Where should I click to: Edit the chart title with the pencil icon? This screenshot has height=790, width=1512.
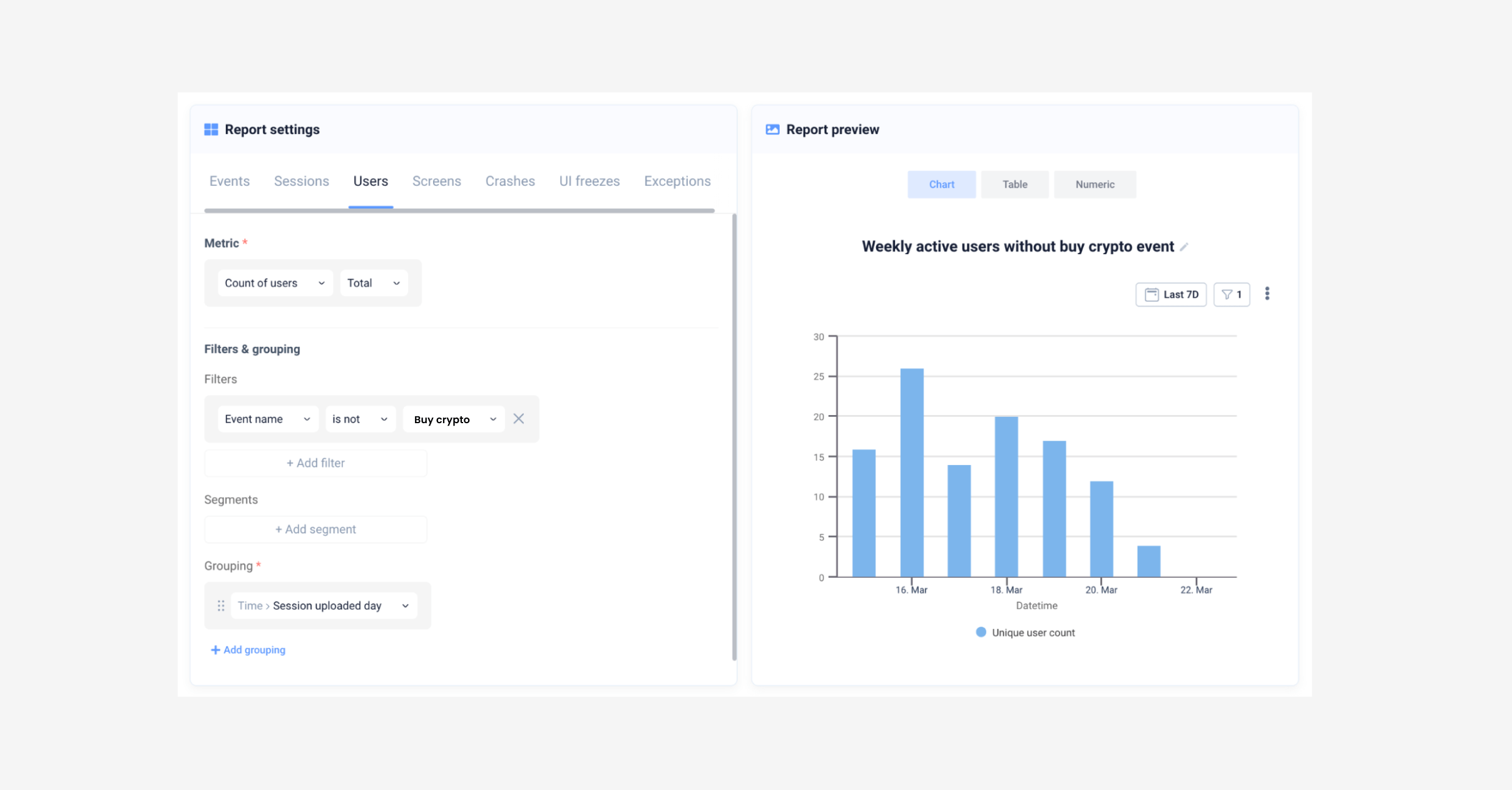coord(1183,247)
